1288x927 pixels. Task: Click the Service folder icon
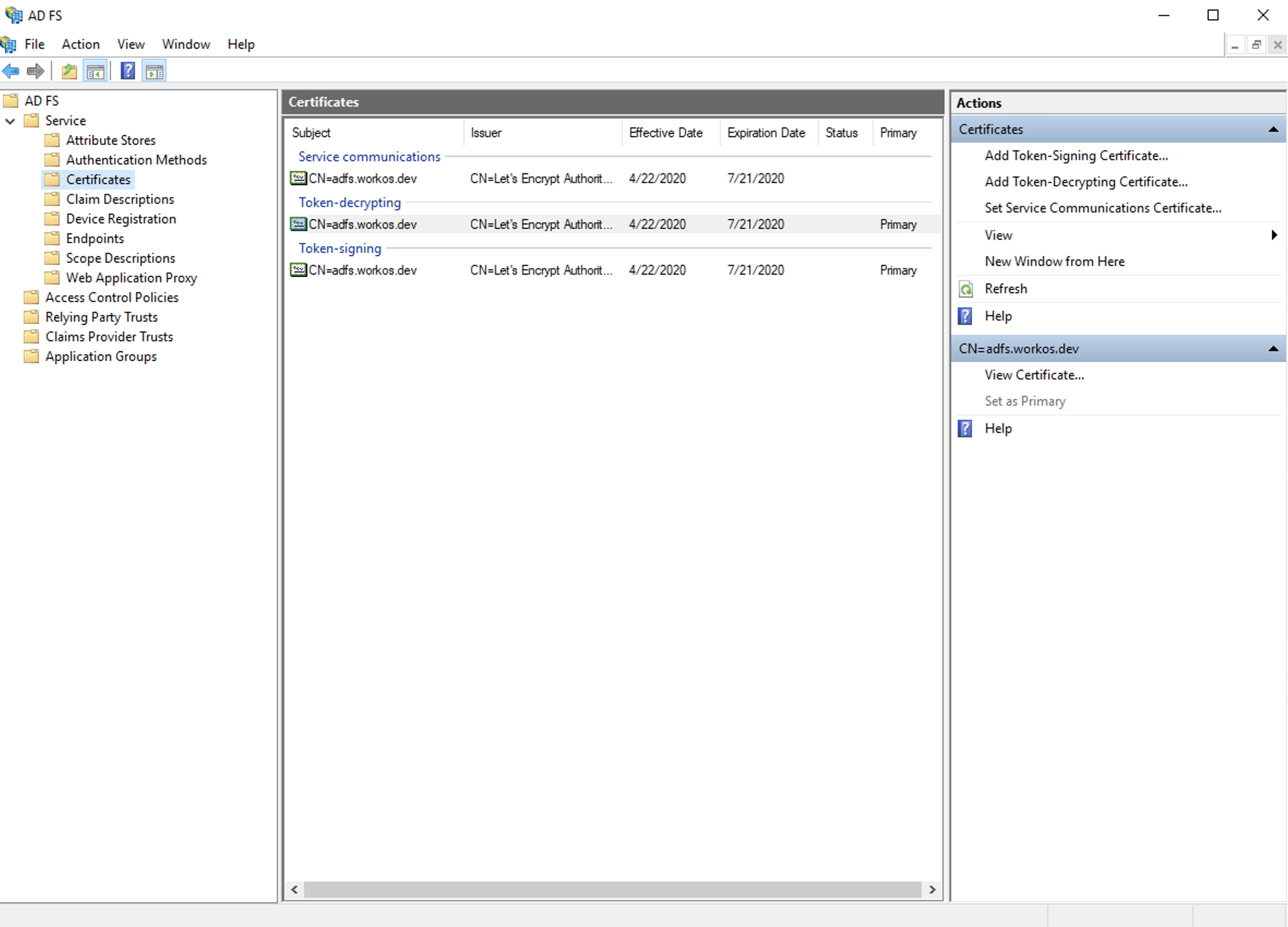(31, 121)
